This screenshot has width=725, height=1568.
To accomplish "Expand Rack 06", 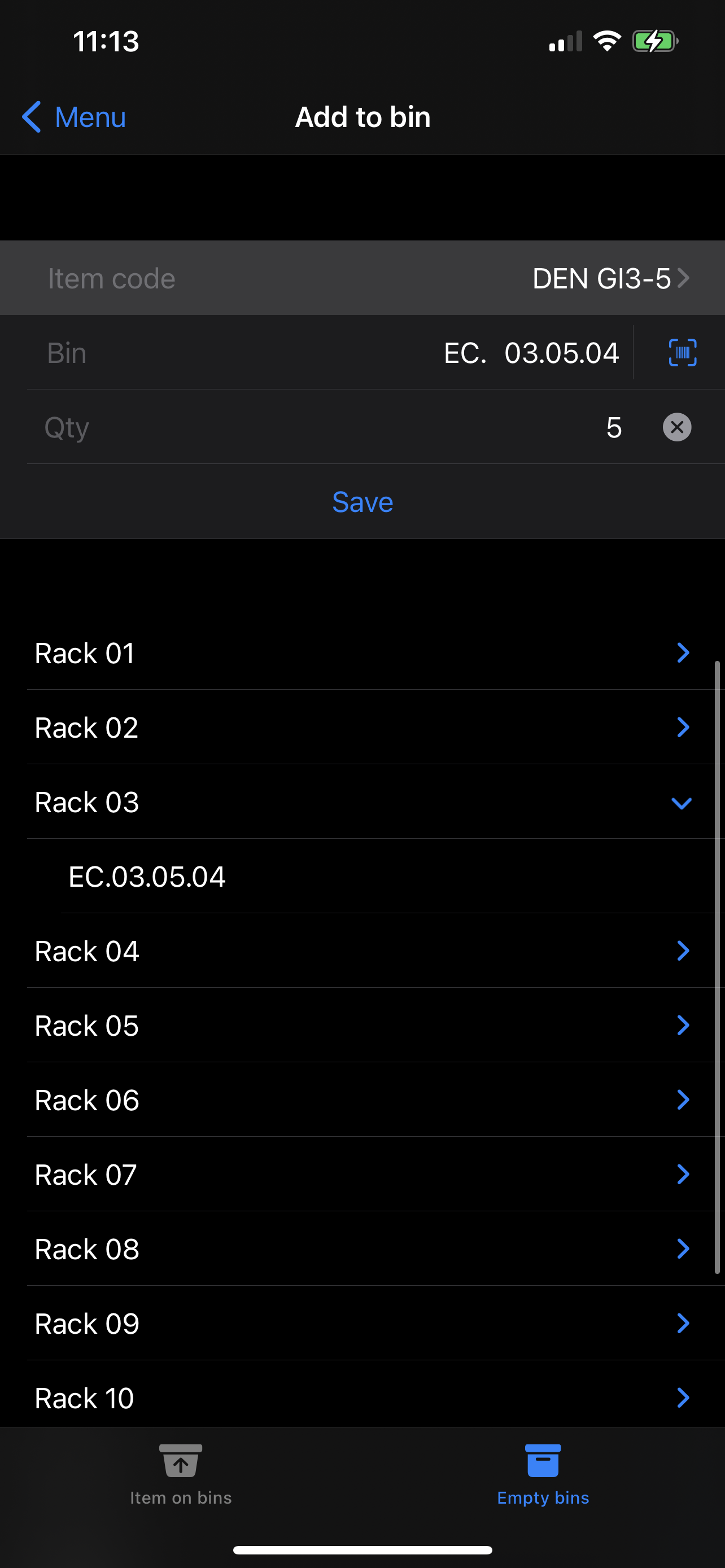I will (683, 1100).
